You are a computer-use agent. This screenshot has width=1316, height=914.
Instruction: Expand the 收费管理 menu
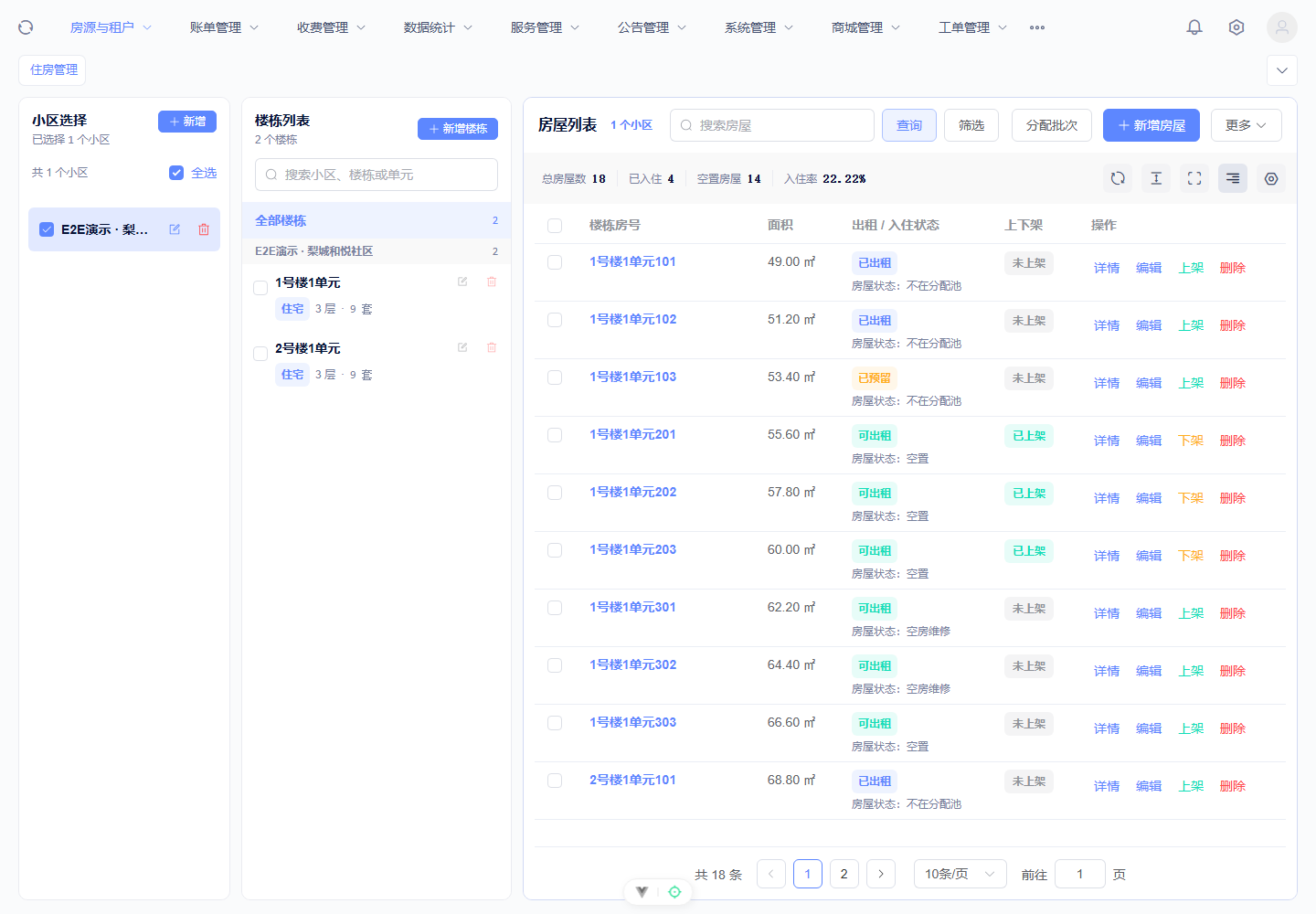click(331, 27)
